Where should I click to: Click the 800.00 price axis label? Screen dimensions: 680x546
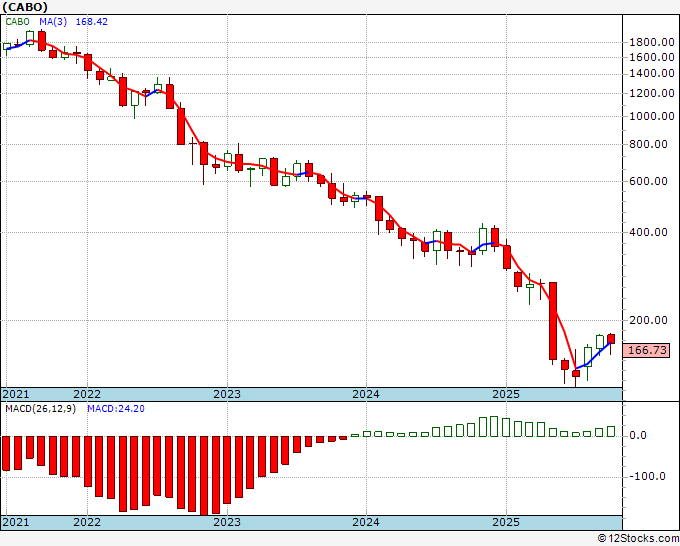point(648,144)
